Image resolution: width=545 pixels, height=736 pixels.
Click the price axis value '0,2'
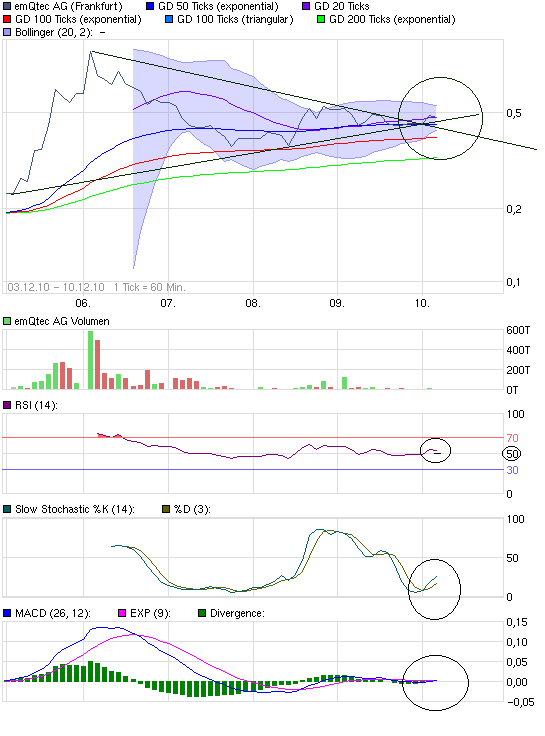coord(514,209)
